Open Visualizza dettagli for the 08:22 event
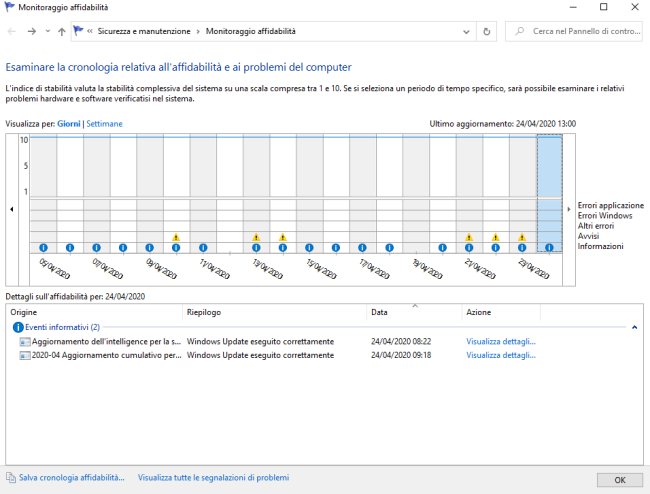 pos(501,341)
